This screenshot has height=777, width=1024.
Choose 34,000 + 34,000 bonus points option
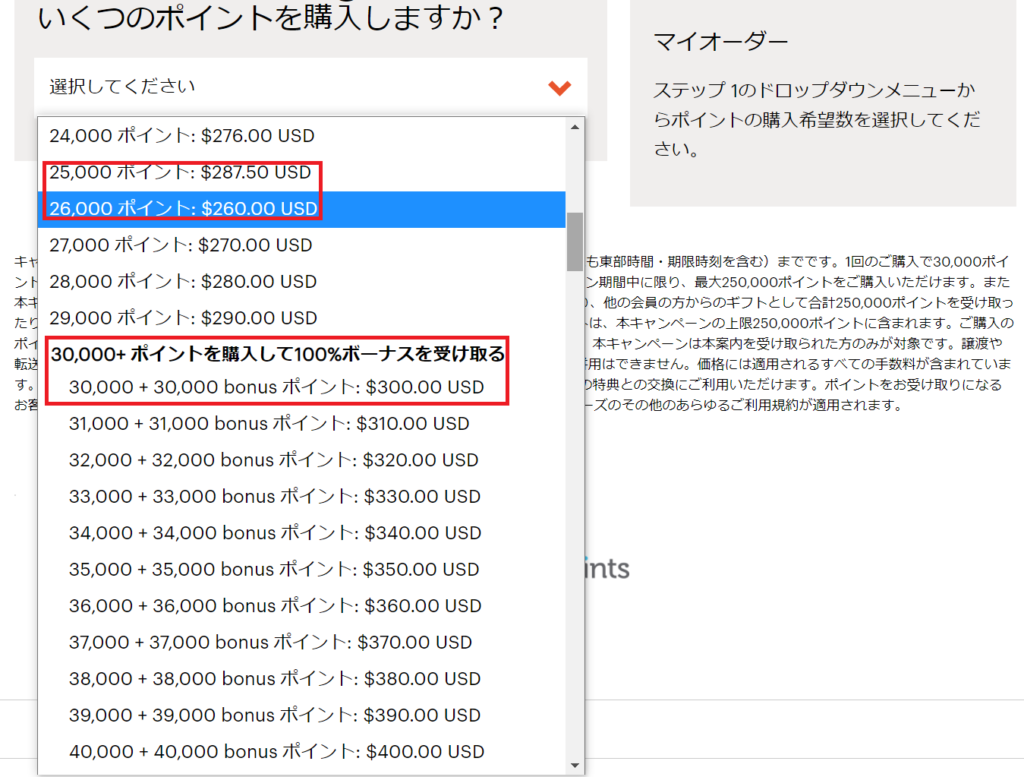[275, 533]
